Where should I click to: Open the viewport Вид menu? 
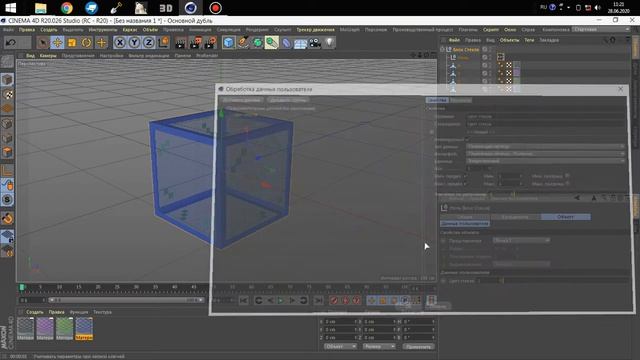pyautogui.click(x=30, y=56)
